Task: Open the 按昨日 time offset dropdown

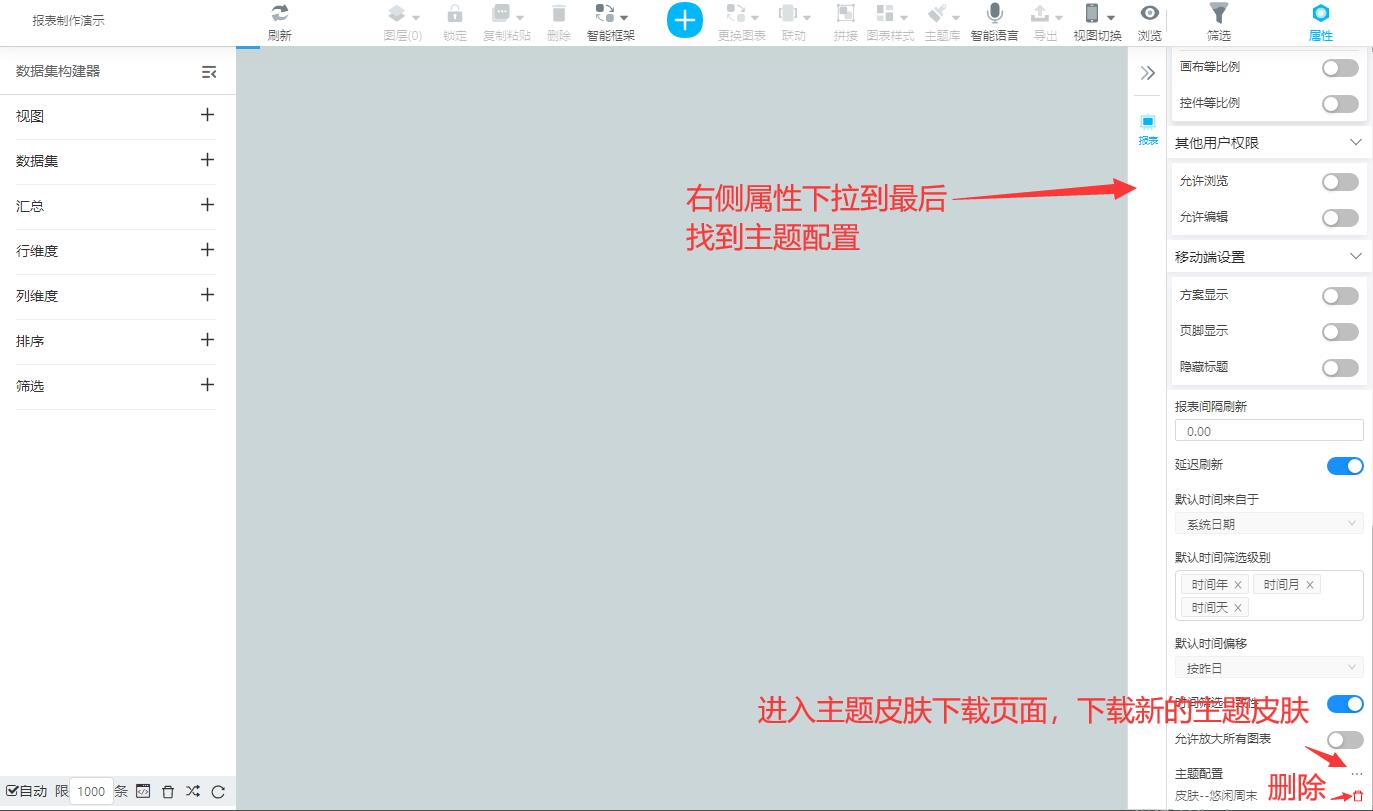Action: point(1268,666)
